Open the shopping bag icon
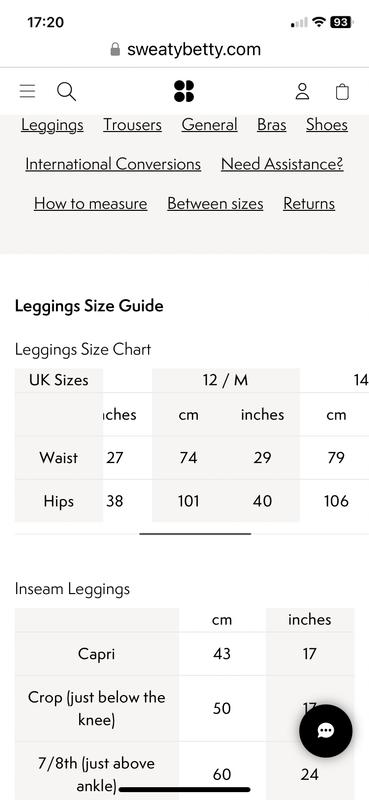The height and width of the screenshot is (800, 369). (x=342, y=91)
